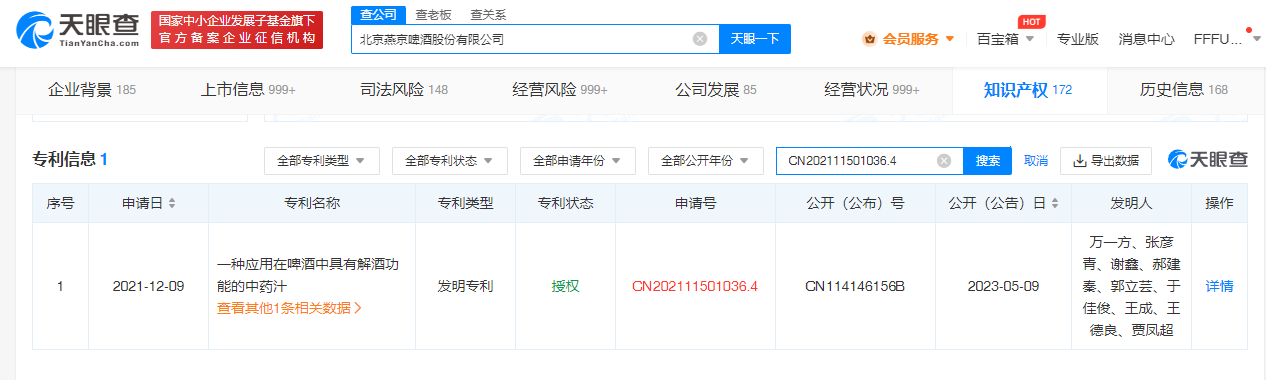This screenshot has height=380, width=1266.
Task: Click publication number CN114146156B
Action: (855, 286)
